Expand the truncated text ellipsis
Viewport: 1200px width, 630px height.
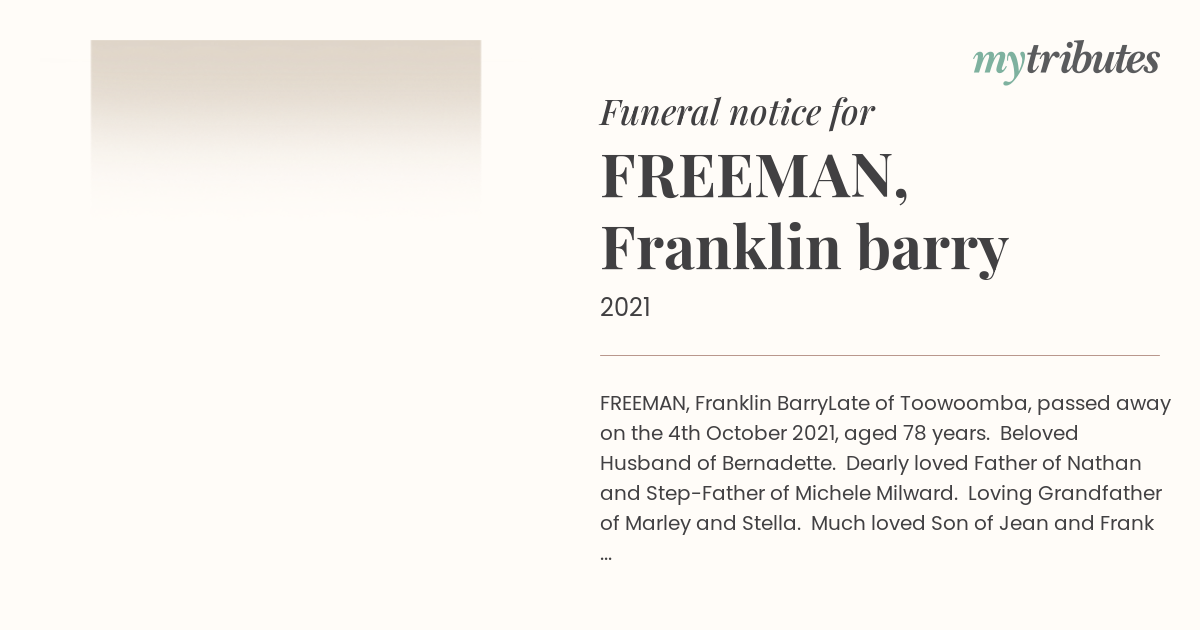coord(606,555)
